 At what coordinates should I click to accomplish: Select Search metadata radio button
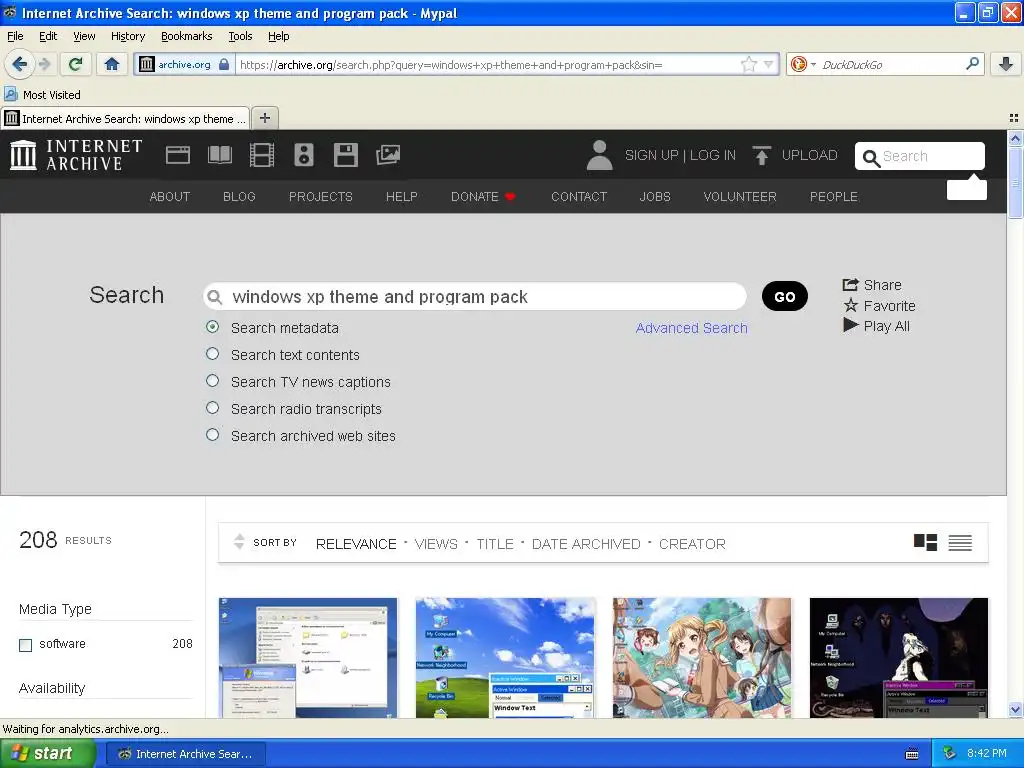coord(212,327)
